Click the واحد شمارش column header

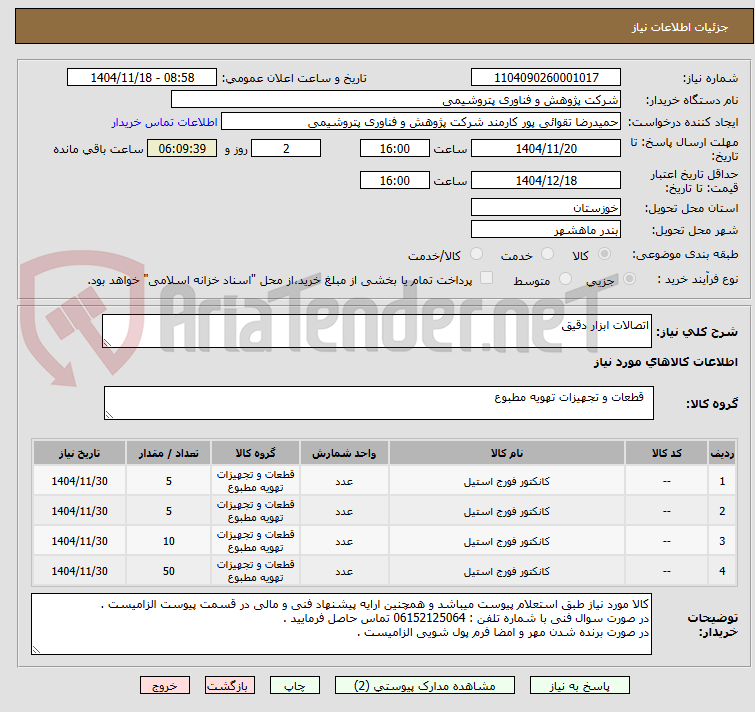point(344,453)
